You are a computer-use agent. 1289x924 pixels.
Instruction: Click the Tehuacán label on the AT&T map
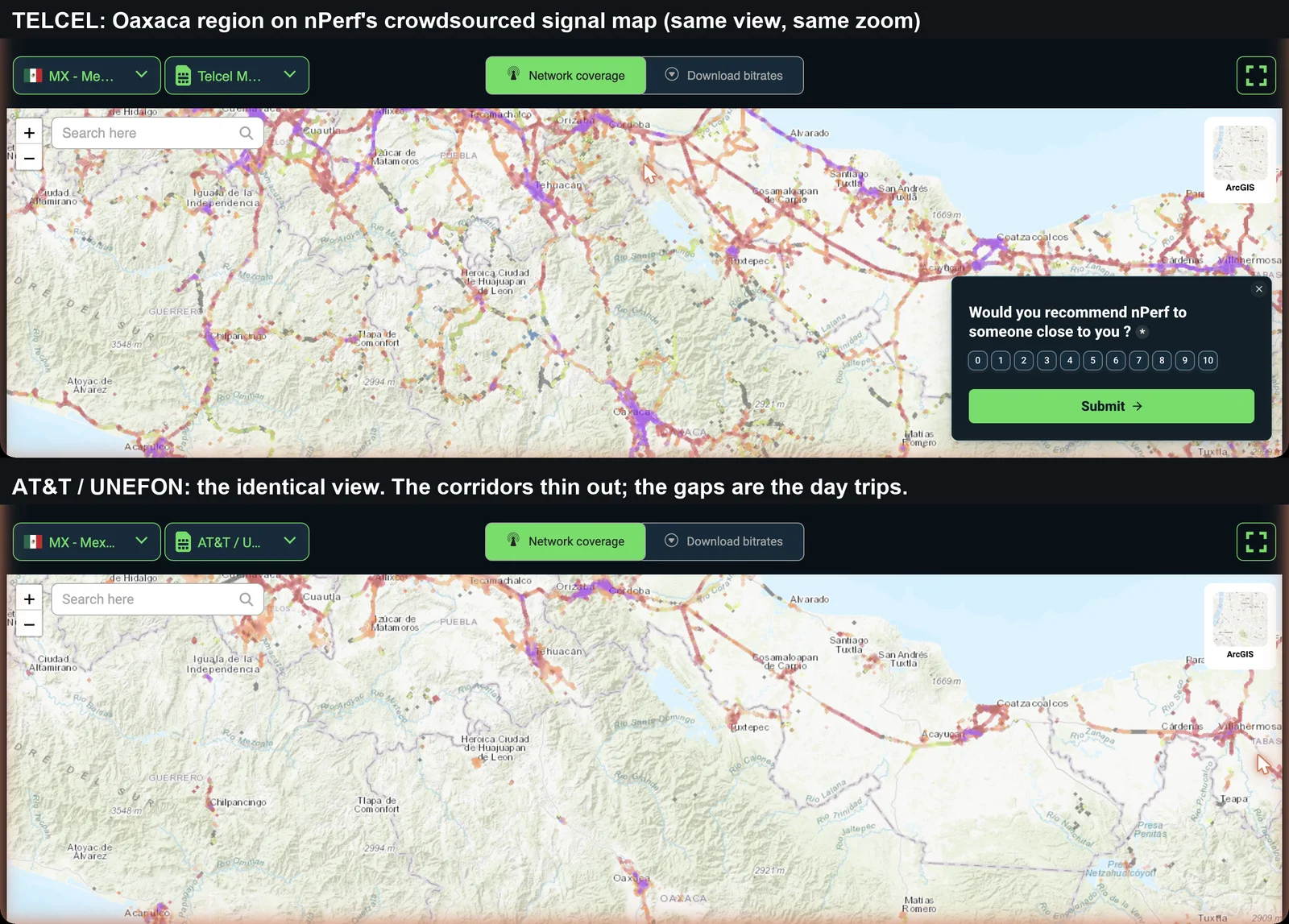click(x=559, y=651)
